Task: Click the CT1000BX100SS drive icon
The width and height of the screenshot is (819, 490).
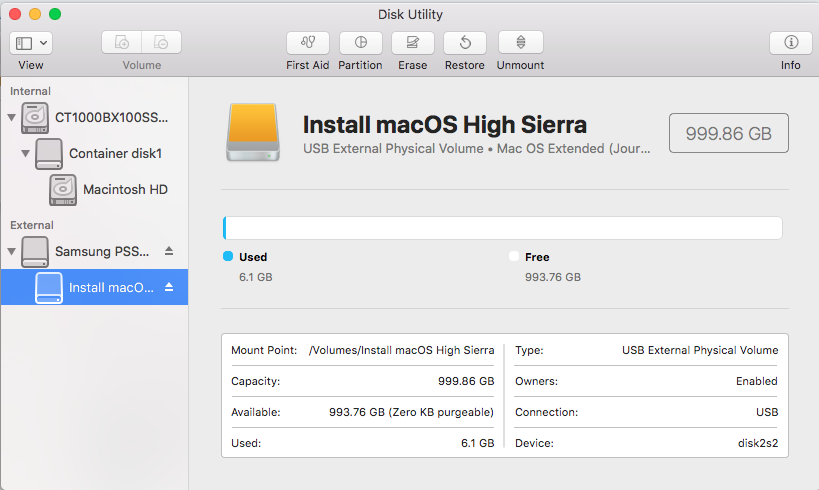Action: [35, 118]
